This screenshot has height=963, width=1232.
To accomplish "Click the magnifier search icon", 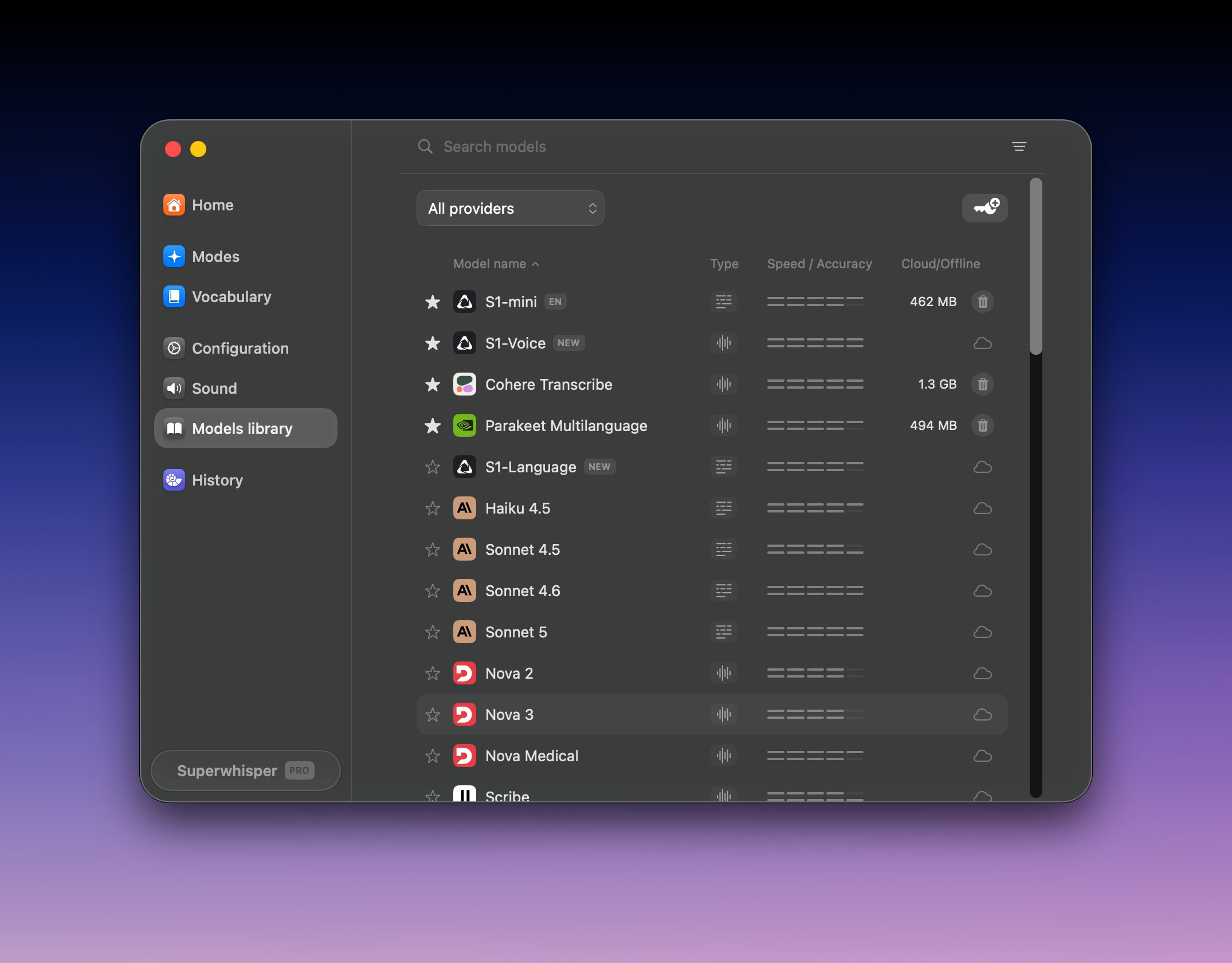I will [425, 147].
